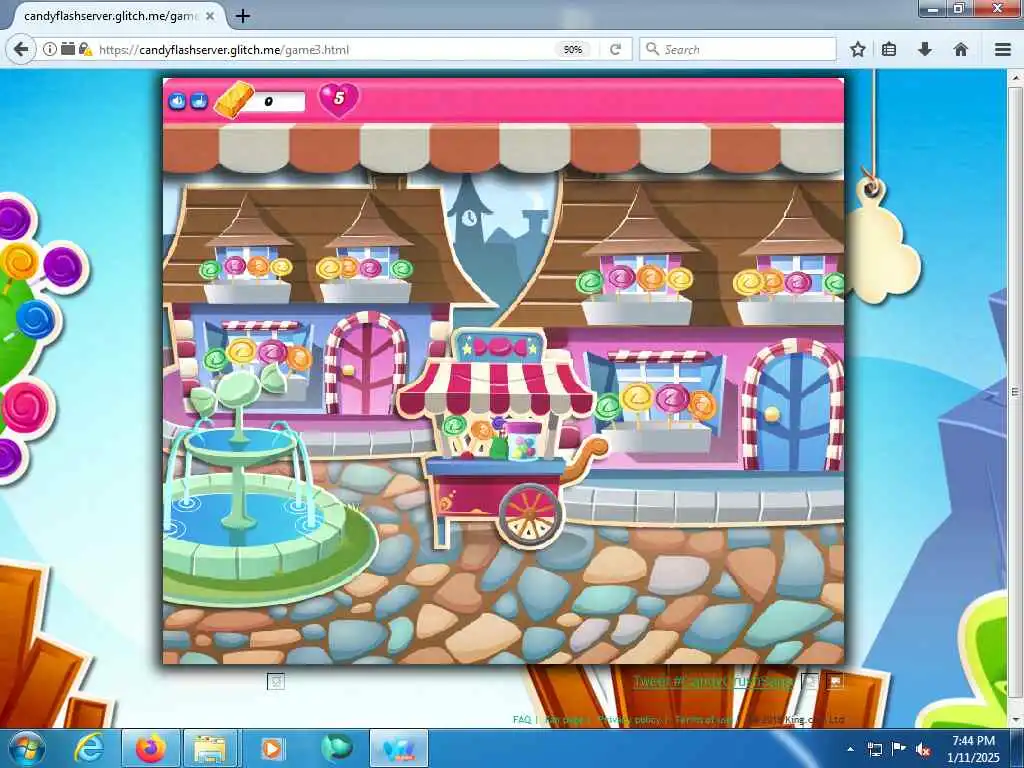
Task: Click the insecure connection padlock warning icon
Action: [85, 49]
